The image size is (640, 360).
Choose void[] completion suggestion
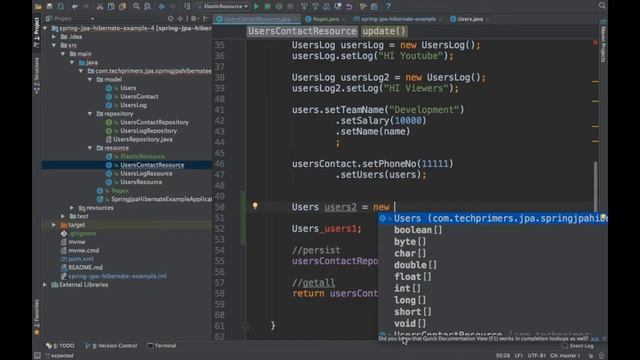coord(493,323)
